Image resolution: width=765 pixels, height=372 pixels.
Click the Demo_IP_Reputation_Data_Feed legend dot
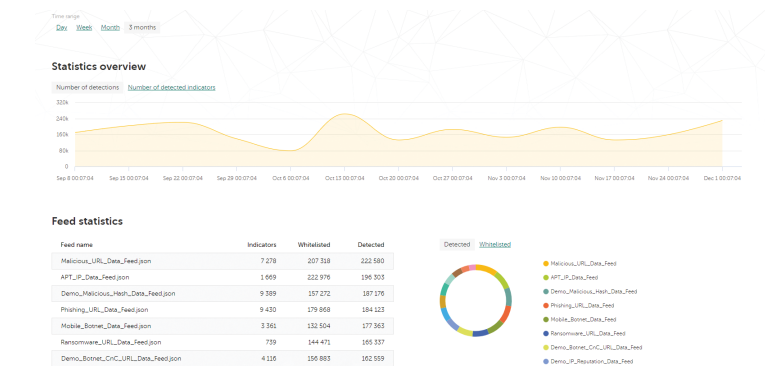[x=545, y=362]
